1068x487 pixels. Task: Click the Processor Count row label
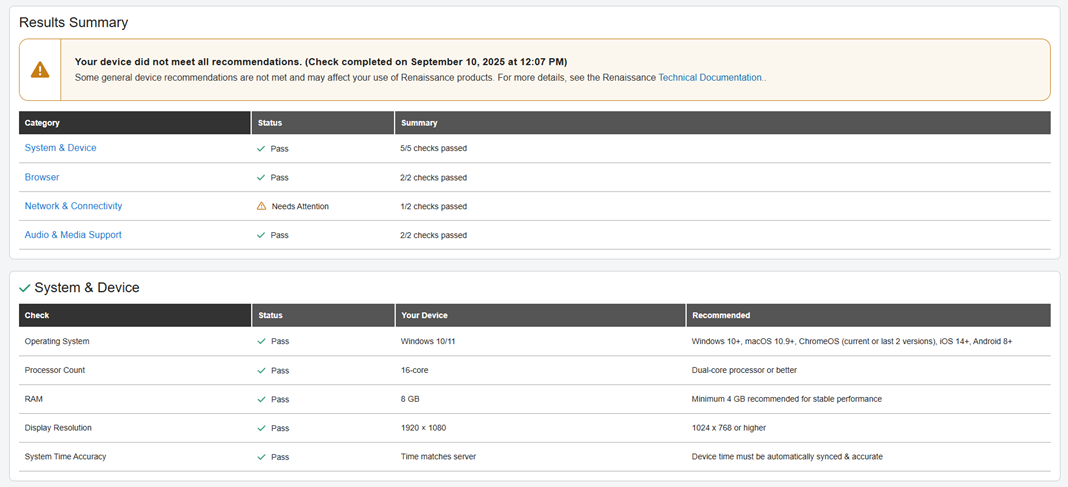coord(55,370)
